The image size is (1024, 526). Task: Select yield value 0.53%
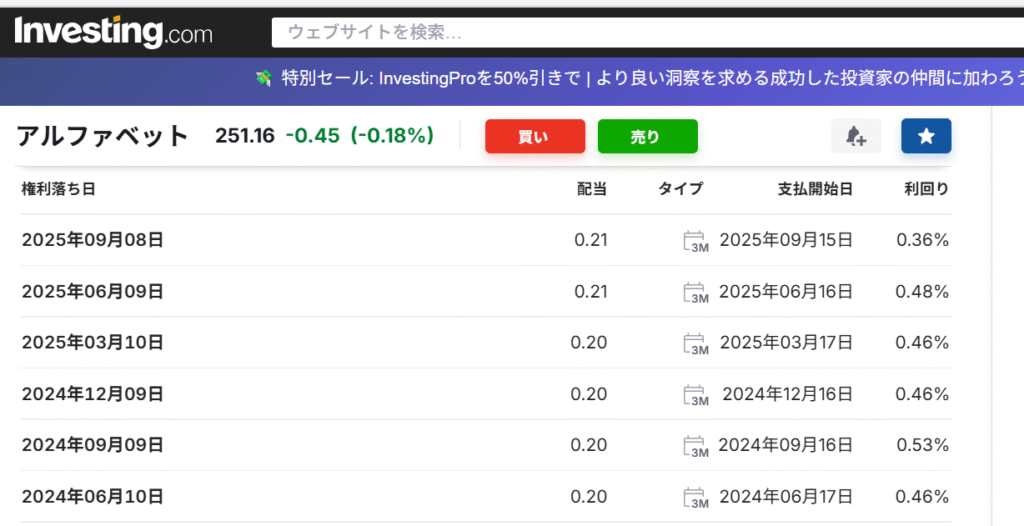[922, 446]
